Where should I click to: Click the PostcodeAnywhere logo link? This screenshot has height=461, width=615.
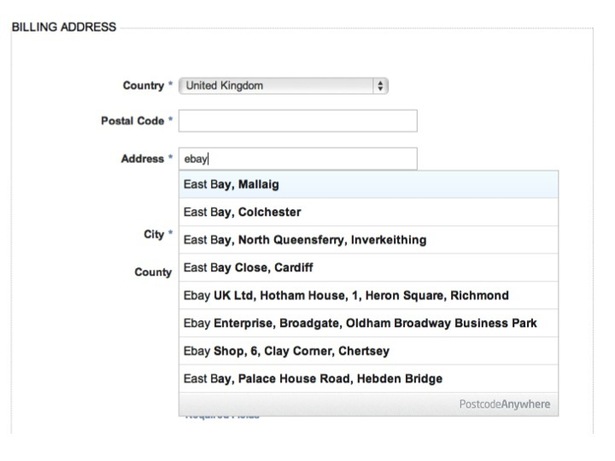point(504,405)
